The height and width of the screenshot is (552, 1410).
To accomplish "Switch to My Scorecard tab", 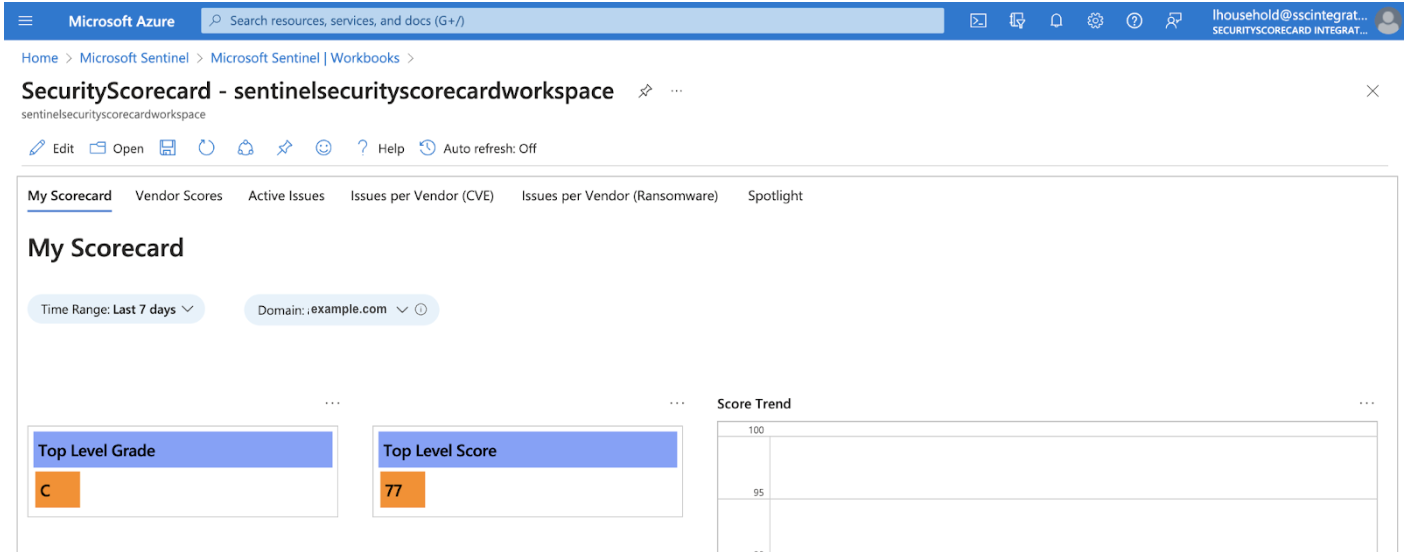I will [x=70, y=196].
